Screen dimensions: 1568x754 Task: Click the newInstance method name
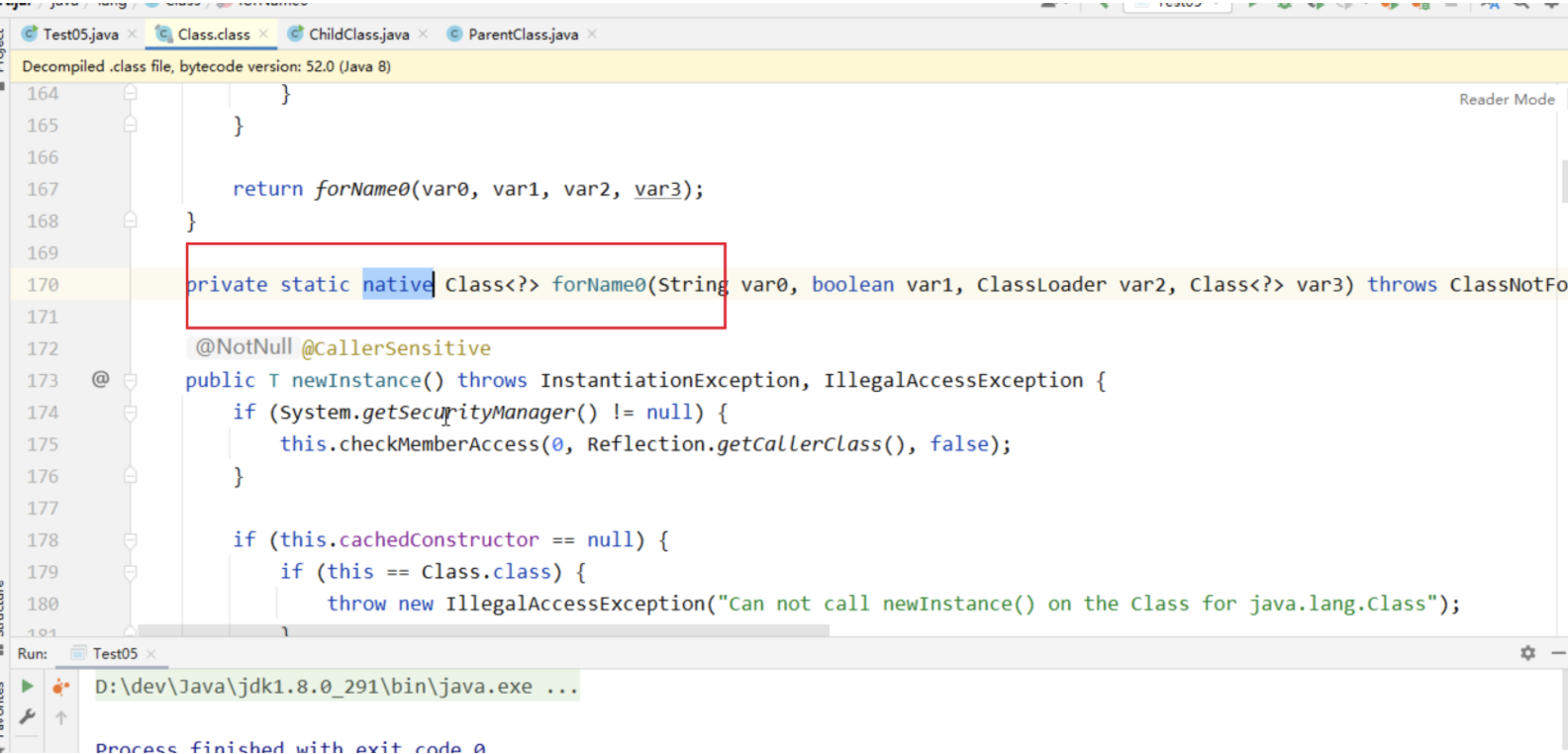point(356,380)
